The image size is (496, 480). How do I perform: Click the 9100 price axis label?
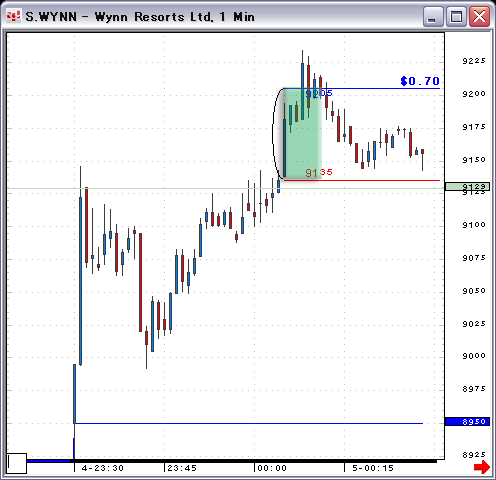(x=474, y=225)
